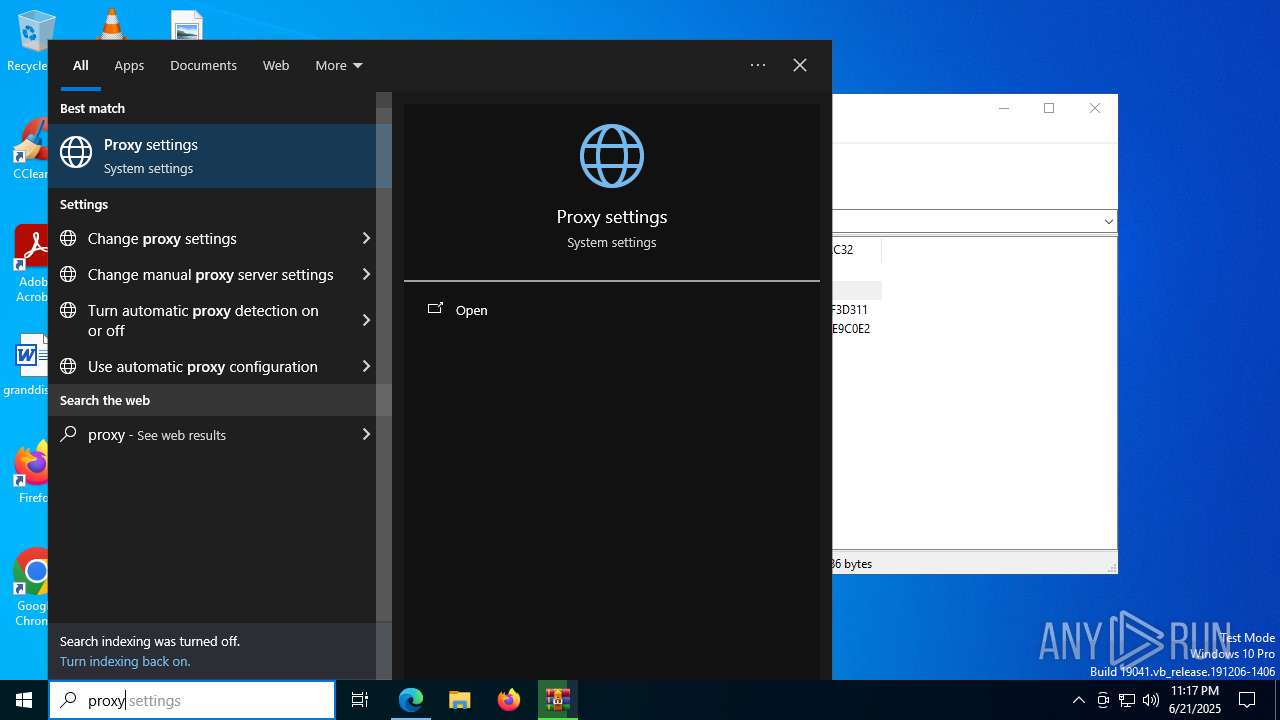The width and height of the screenshot is (1280, 720).
Task: Switch to WinRAR on the taskbar
Action: pos(557,700)
